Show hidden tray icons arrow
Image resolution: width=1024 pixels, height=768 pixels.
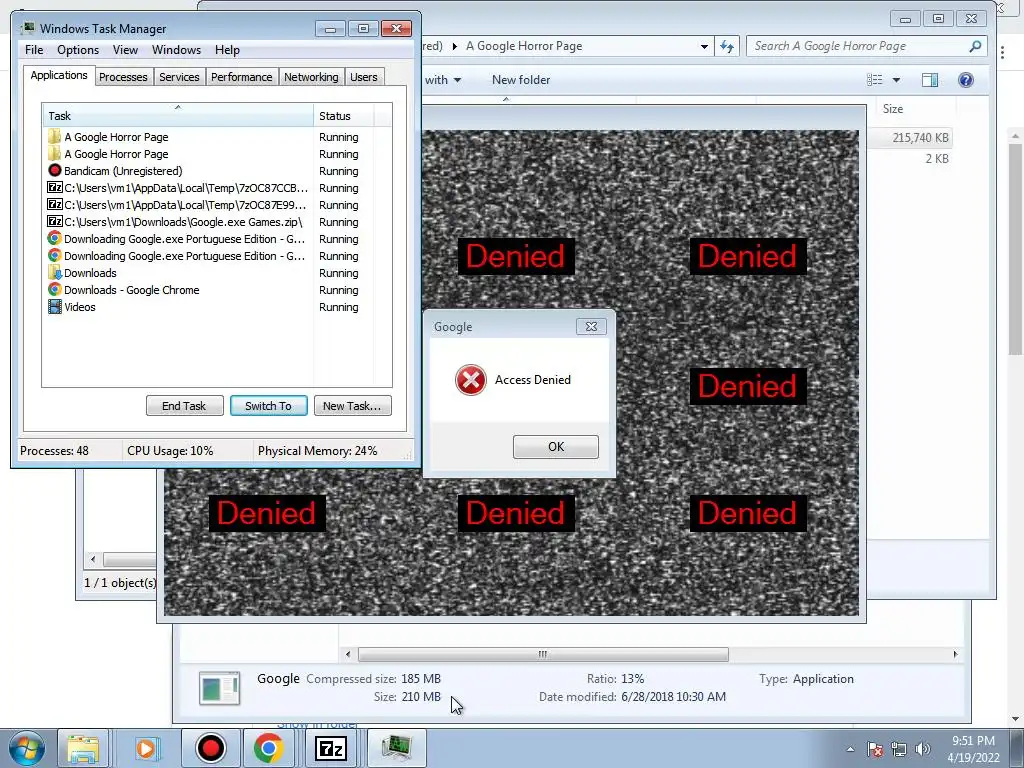pos(850,749)
